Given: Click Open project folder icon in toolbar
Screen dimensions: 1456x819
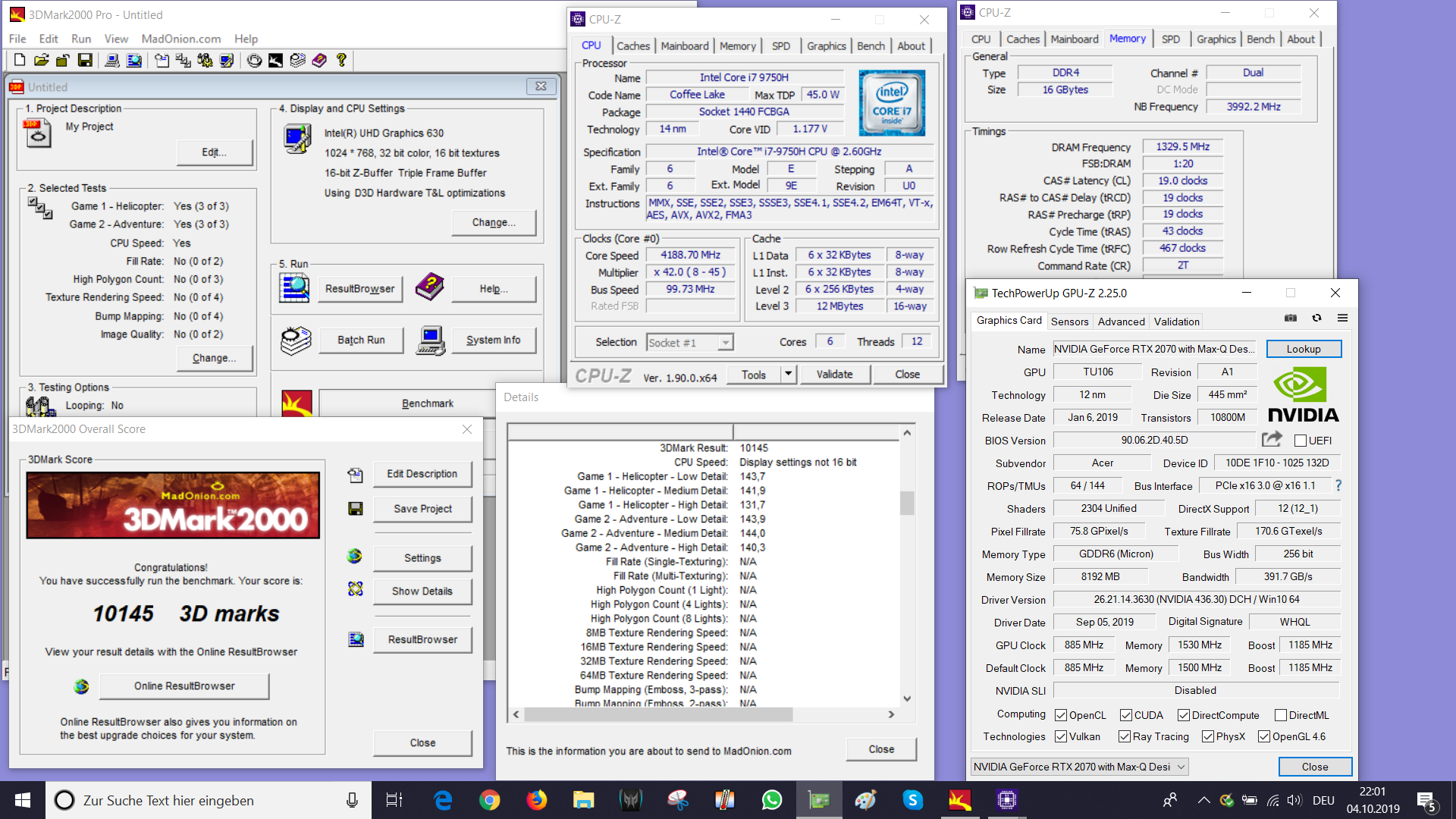Looking at the screenshot, I should [41, 60].
